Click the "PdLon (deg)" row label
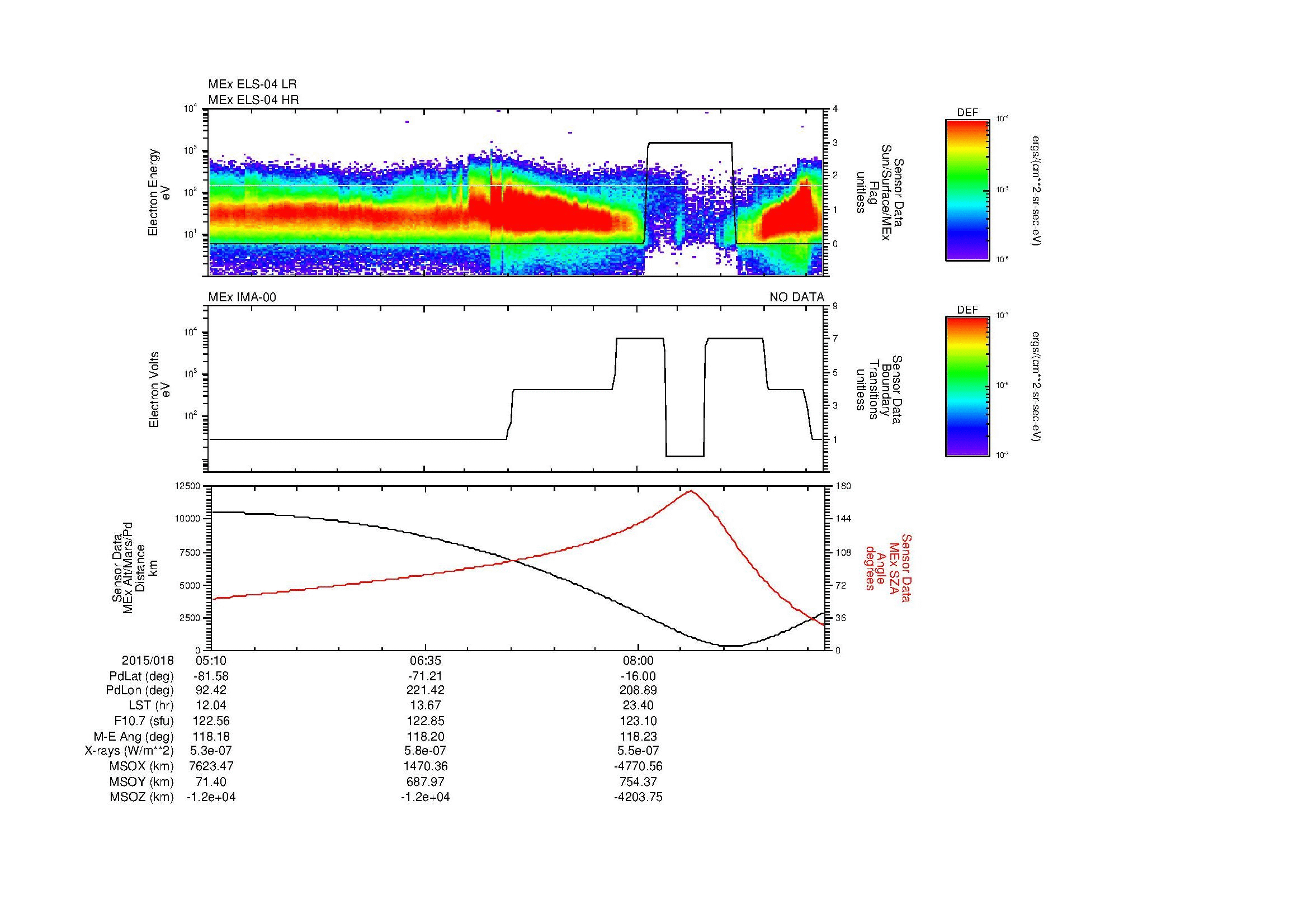Image resolution: width=1308 pixels, height=924 pixels. 140,690
